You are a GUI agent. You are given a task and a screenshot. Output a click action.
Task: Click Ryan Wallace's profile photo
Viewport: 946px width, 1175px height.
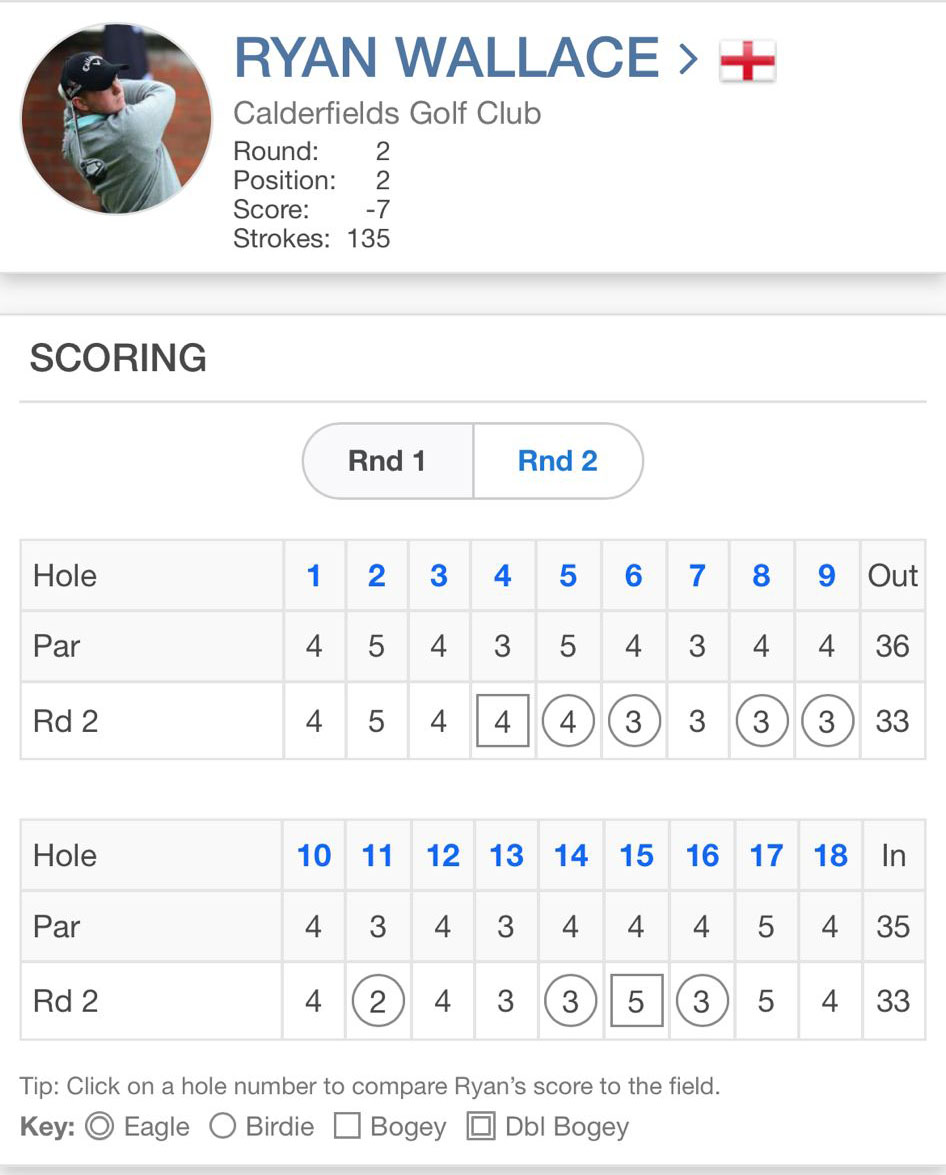tap(117, 119)
